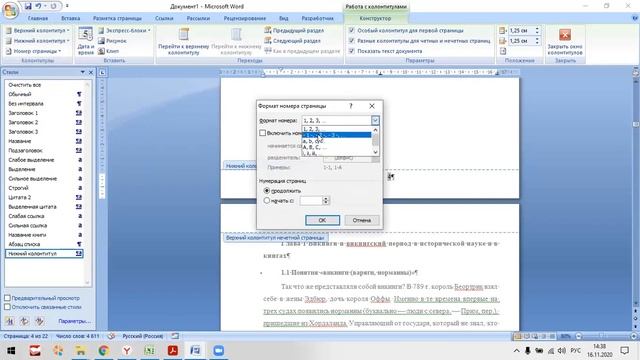Image resolution: width=640 pixels, height=360 pixels.
Task: Toggle different odd and even pages checkbox
Action: [x=351, y=41]
